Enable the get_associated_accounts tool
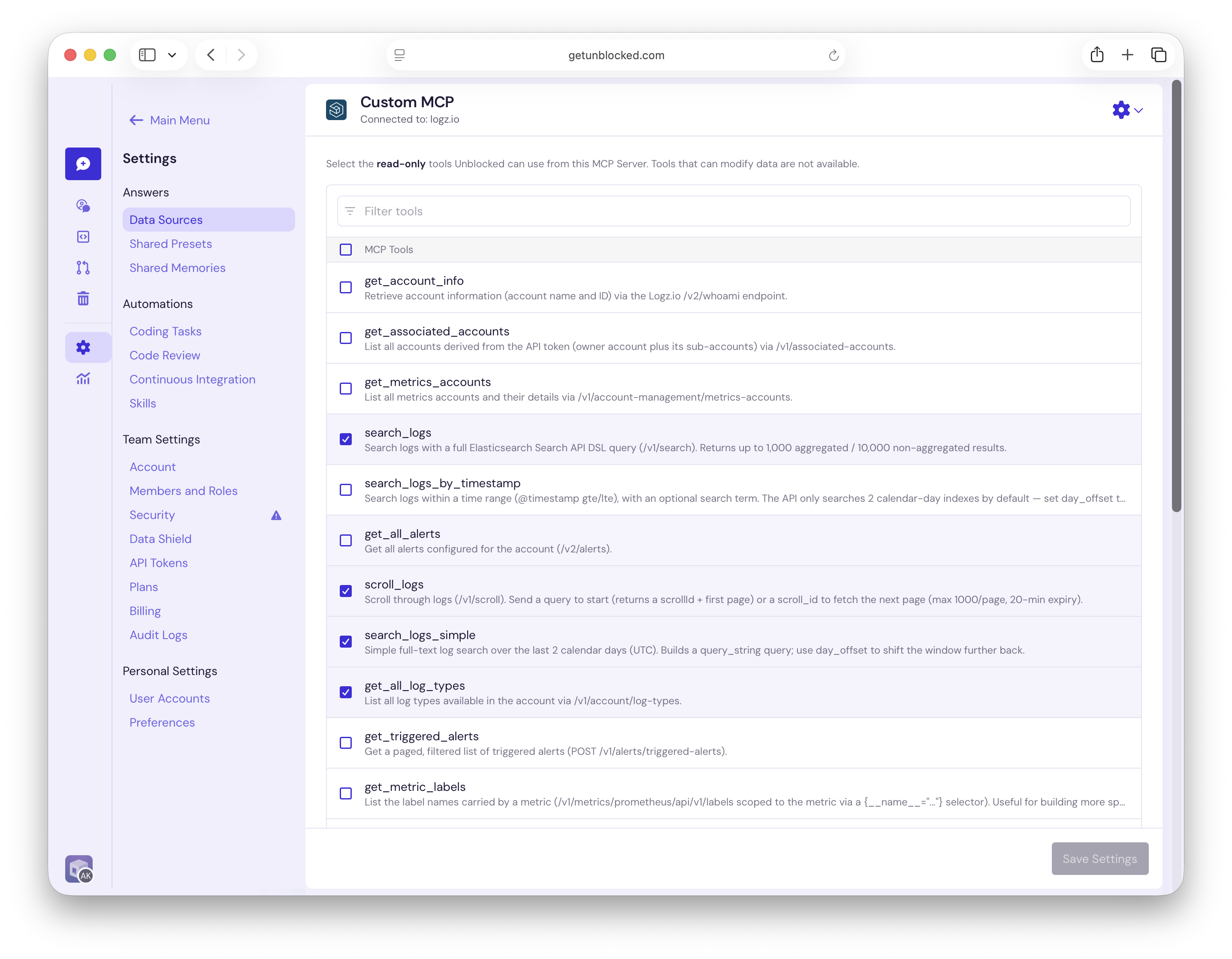Image resolution: width=1232 pixels, height=959 pixels. [x=346, y=338]
